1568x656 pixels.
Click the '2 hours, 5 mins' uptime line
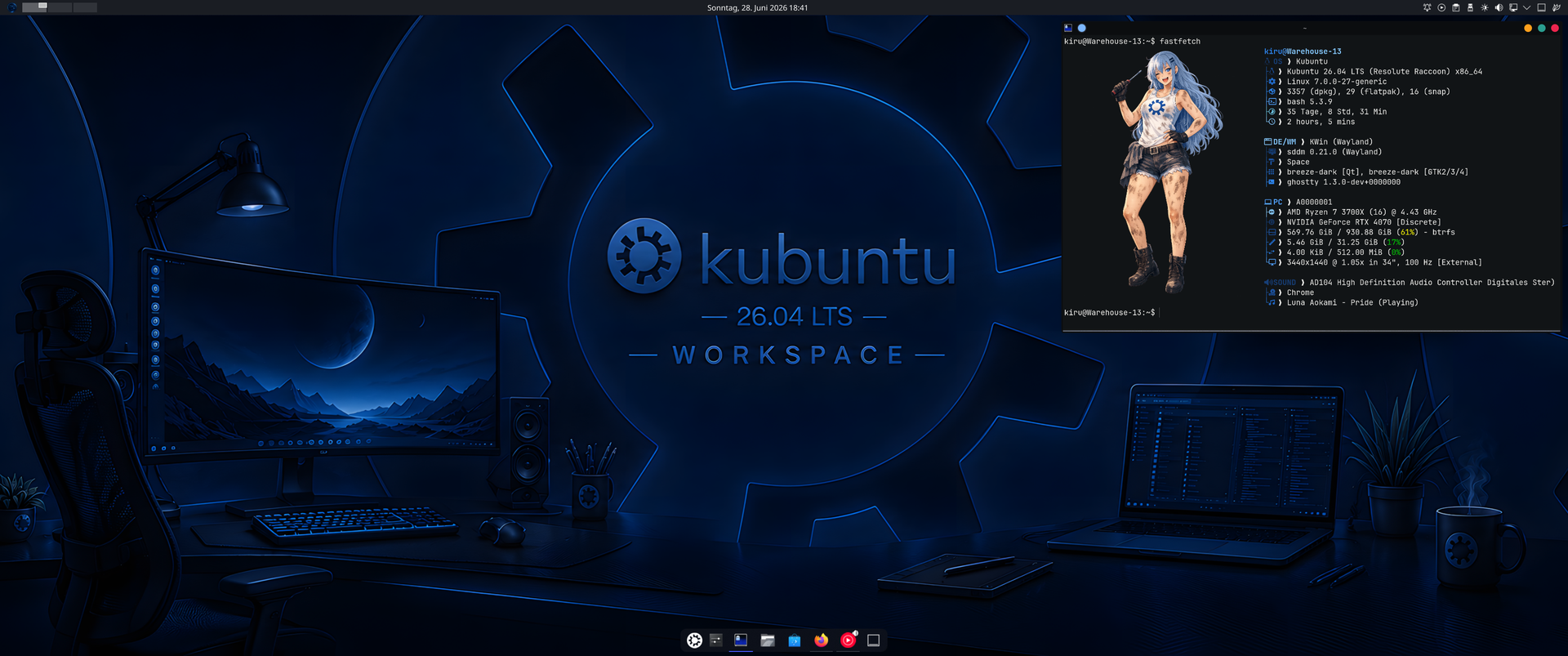[1321, 122]
